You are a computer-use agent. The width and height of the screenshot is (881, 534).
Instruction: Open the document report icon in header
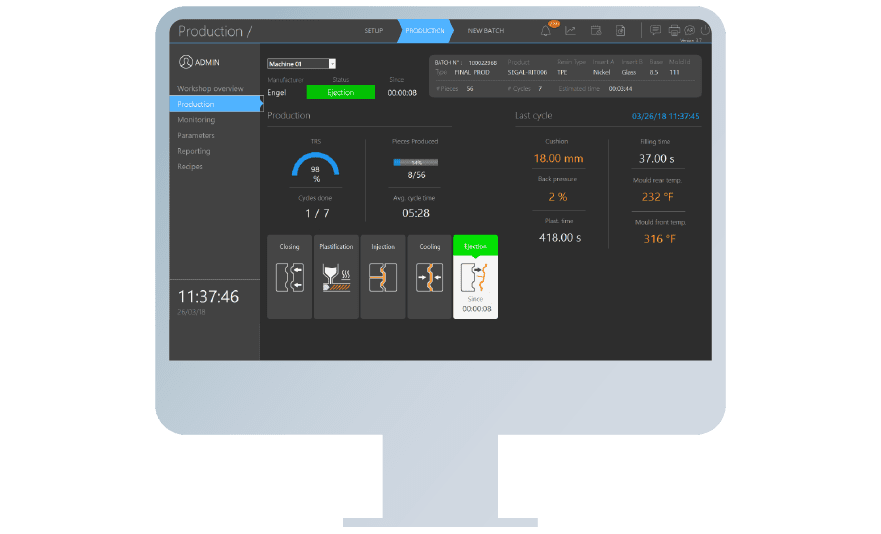coord(621,31)
